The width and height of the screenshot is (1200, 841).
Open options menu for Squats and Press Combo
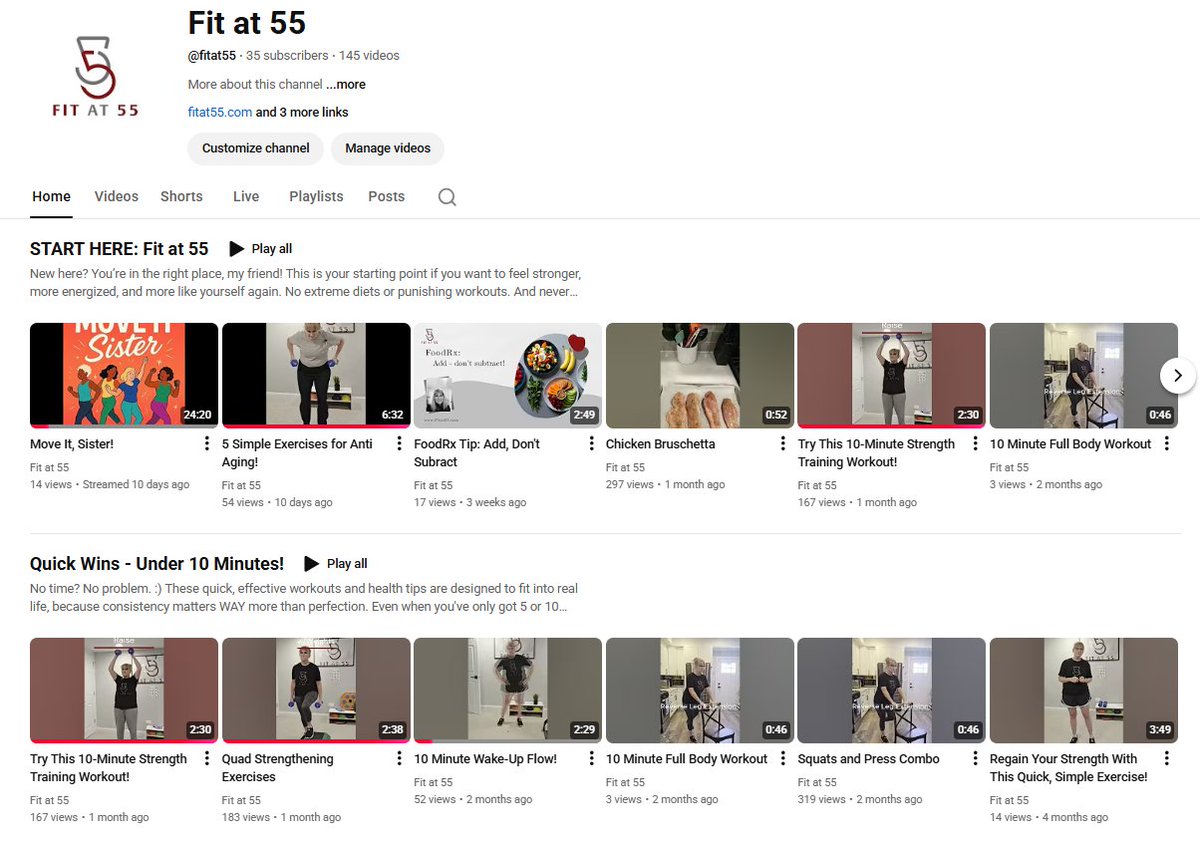coord(975,759)
